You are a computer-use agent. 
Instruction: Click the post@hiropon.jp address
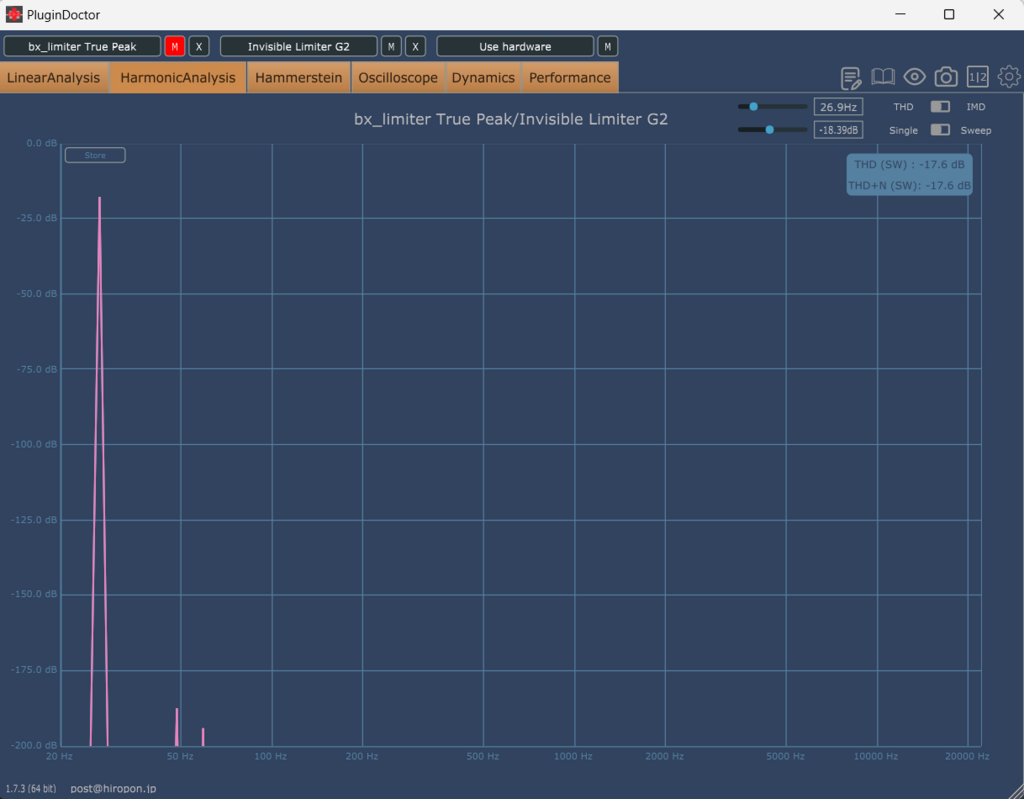(113, 789)
